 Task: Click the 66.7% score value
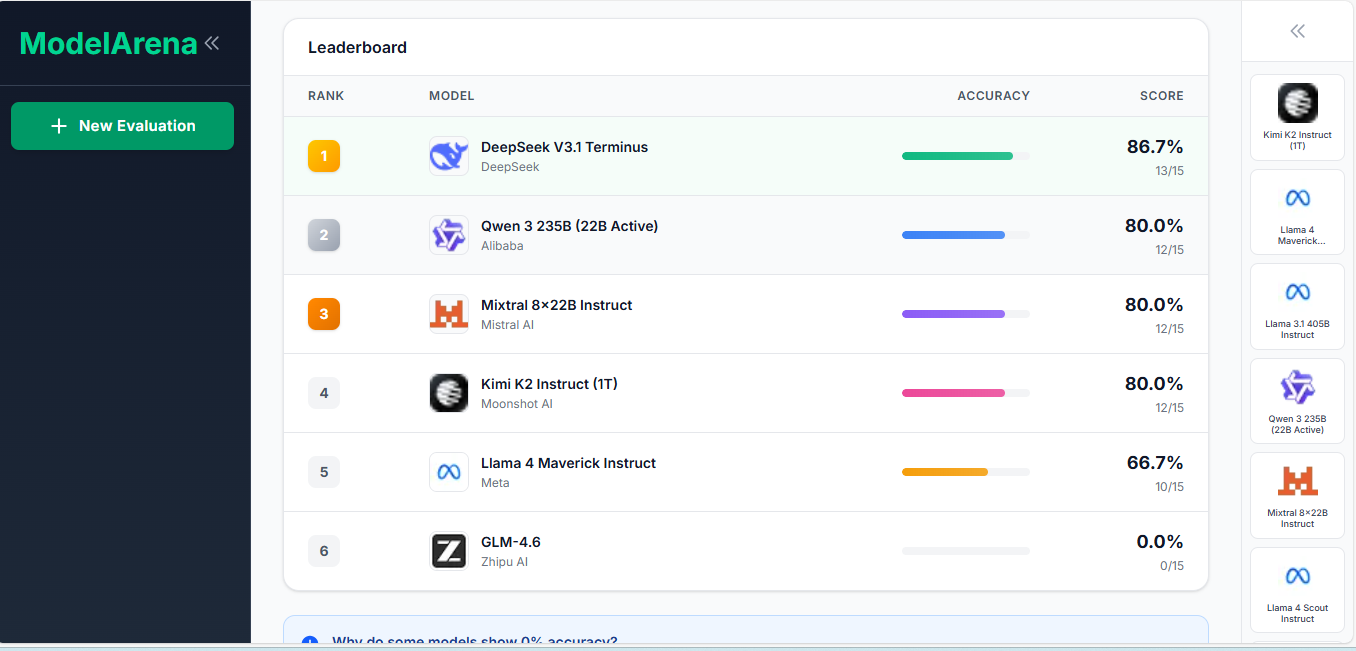click(1155, 463)
